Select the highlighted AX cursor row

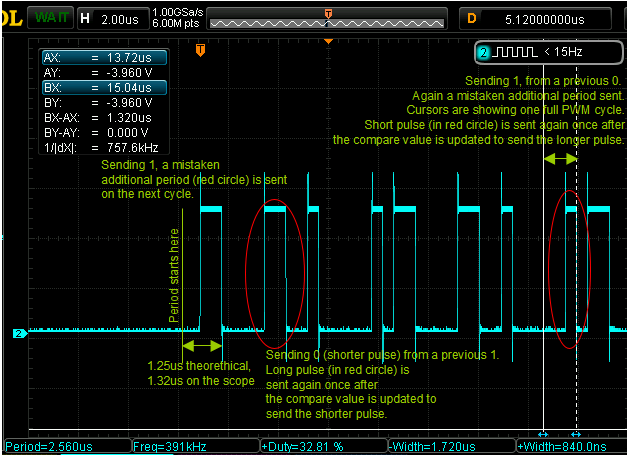(103, 59)
